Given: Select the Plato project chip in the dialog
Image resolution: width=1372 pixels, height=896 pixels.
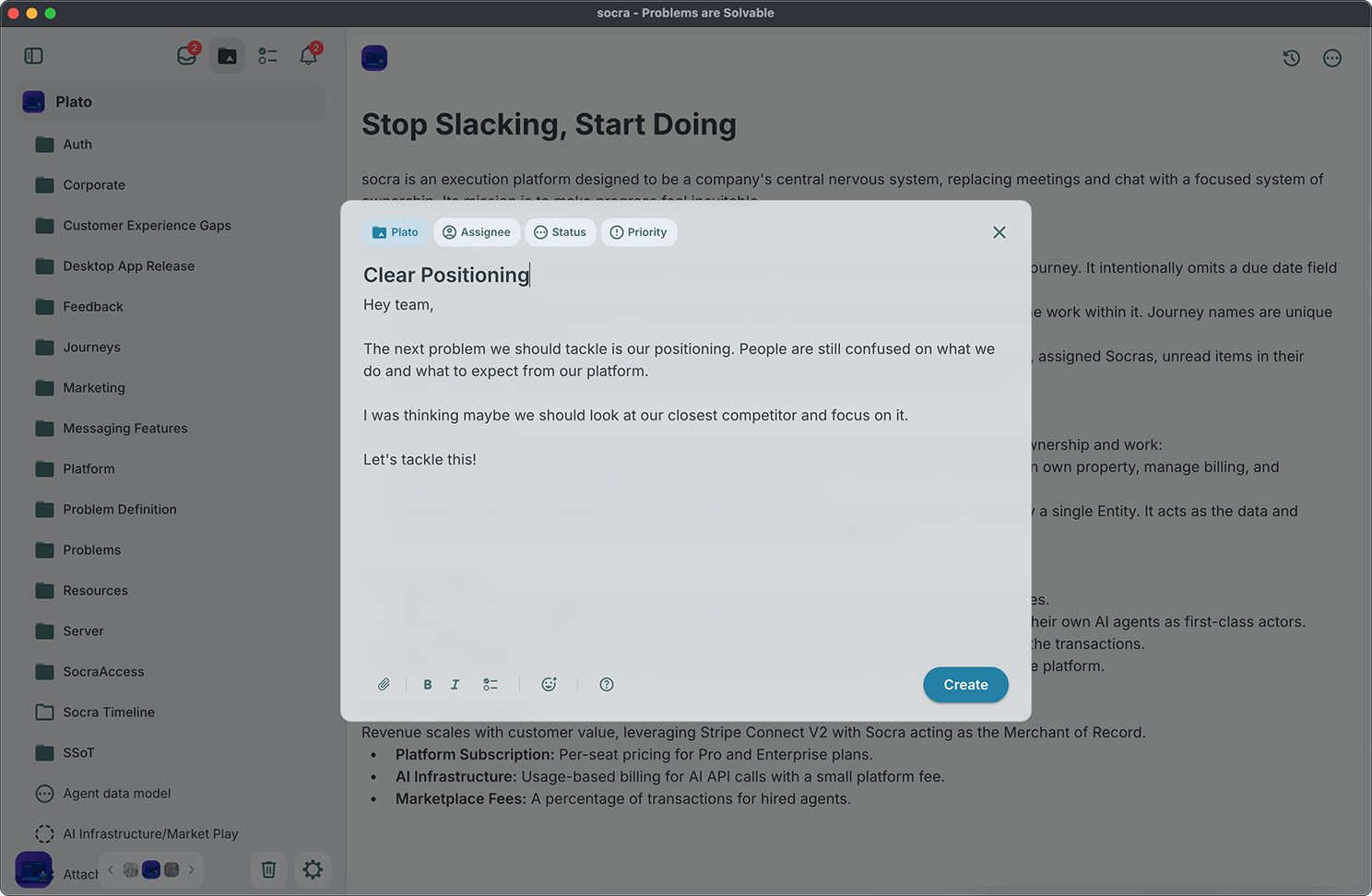Looking at the screenshot, I should point(395,231).
